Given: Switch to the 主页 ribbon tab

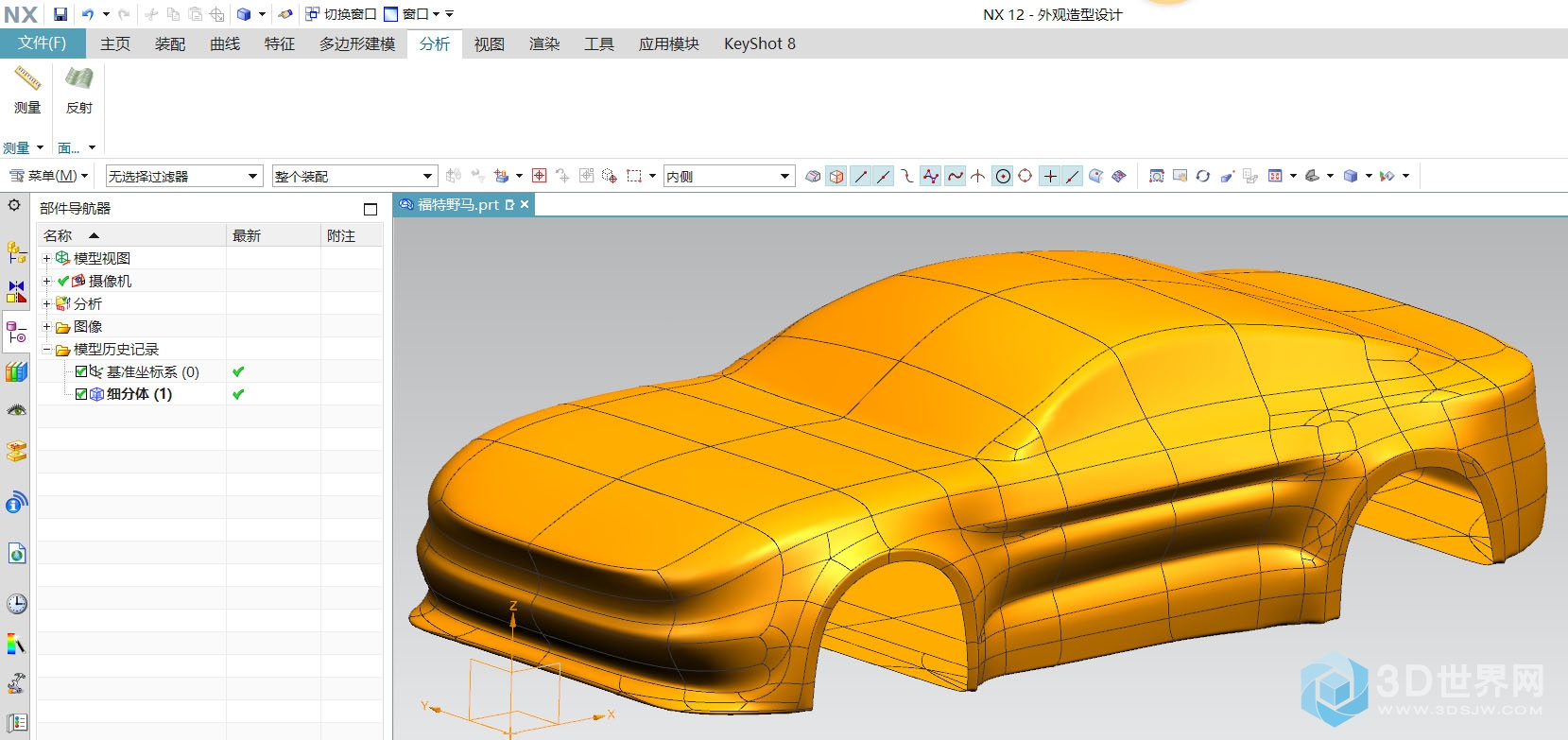Looking at the screenshot, I should 115,43.
